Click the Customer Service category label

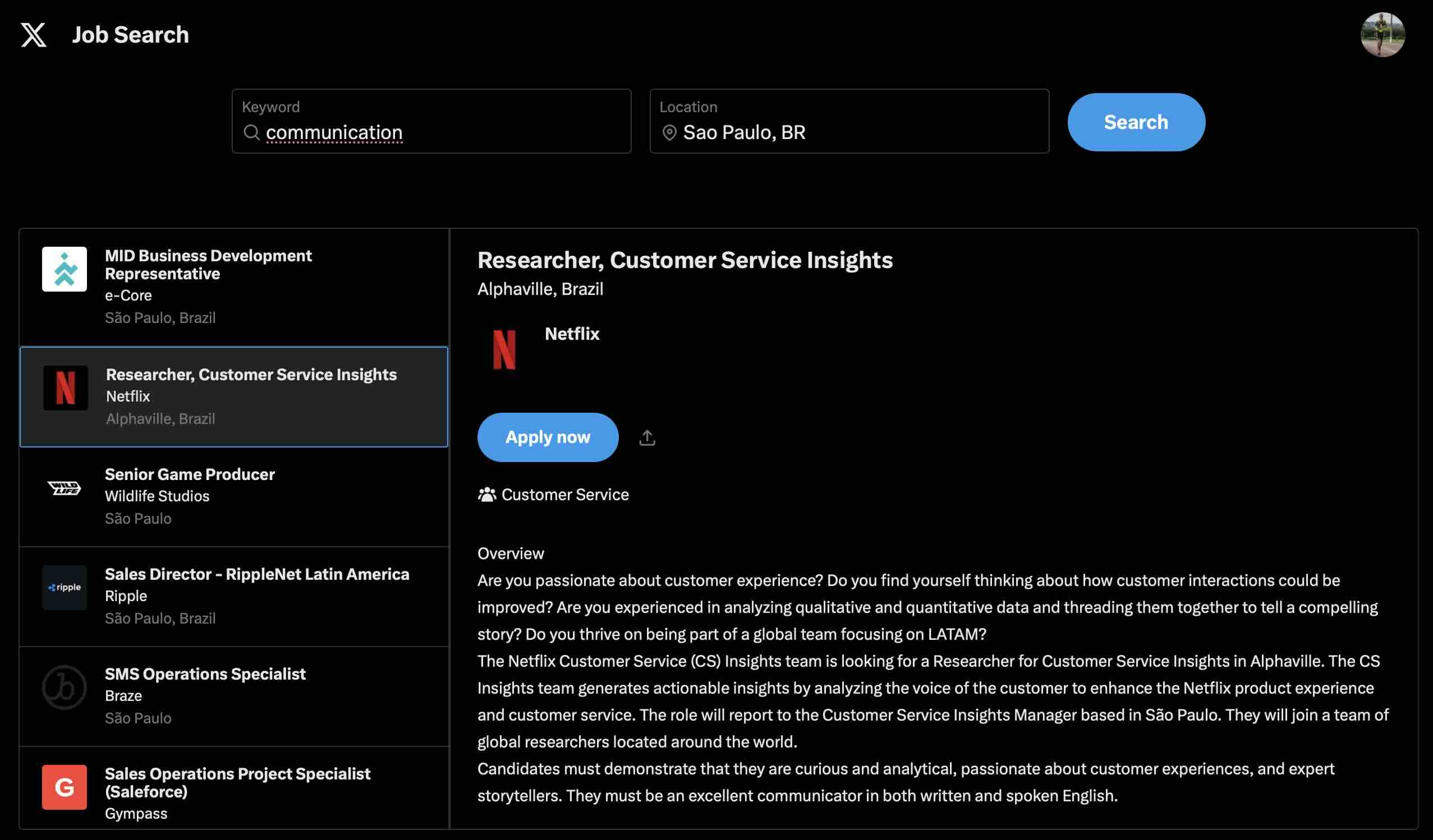click(564, 495)
